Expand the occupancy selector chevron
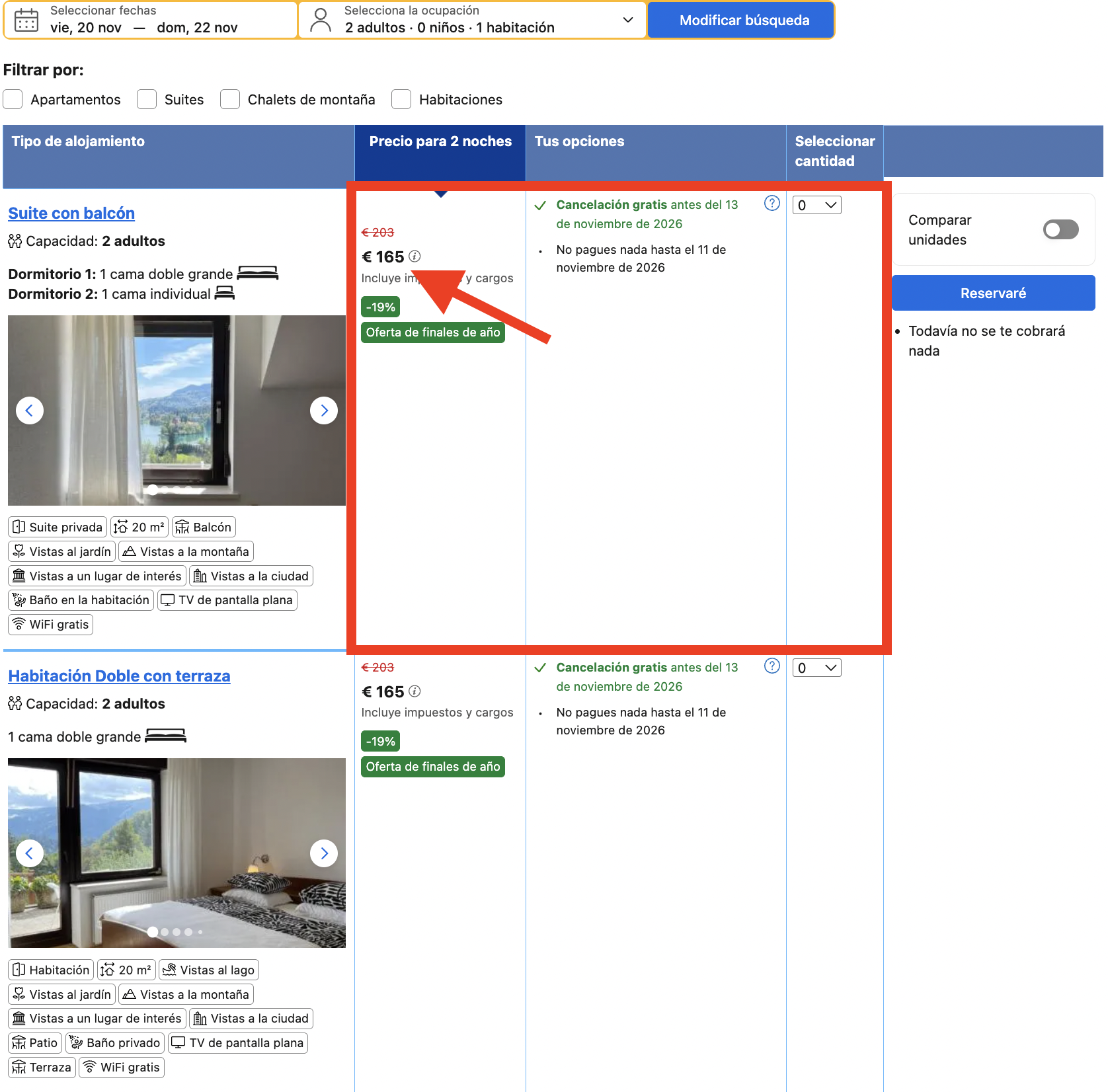 pos(628,20)
